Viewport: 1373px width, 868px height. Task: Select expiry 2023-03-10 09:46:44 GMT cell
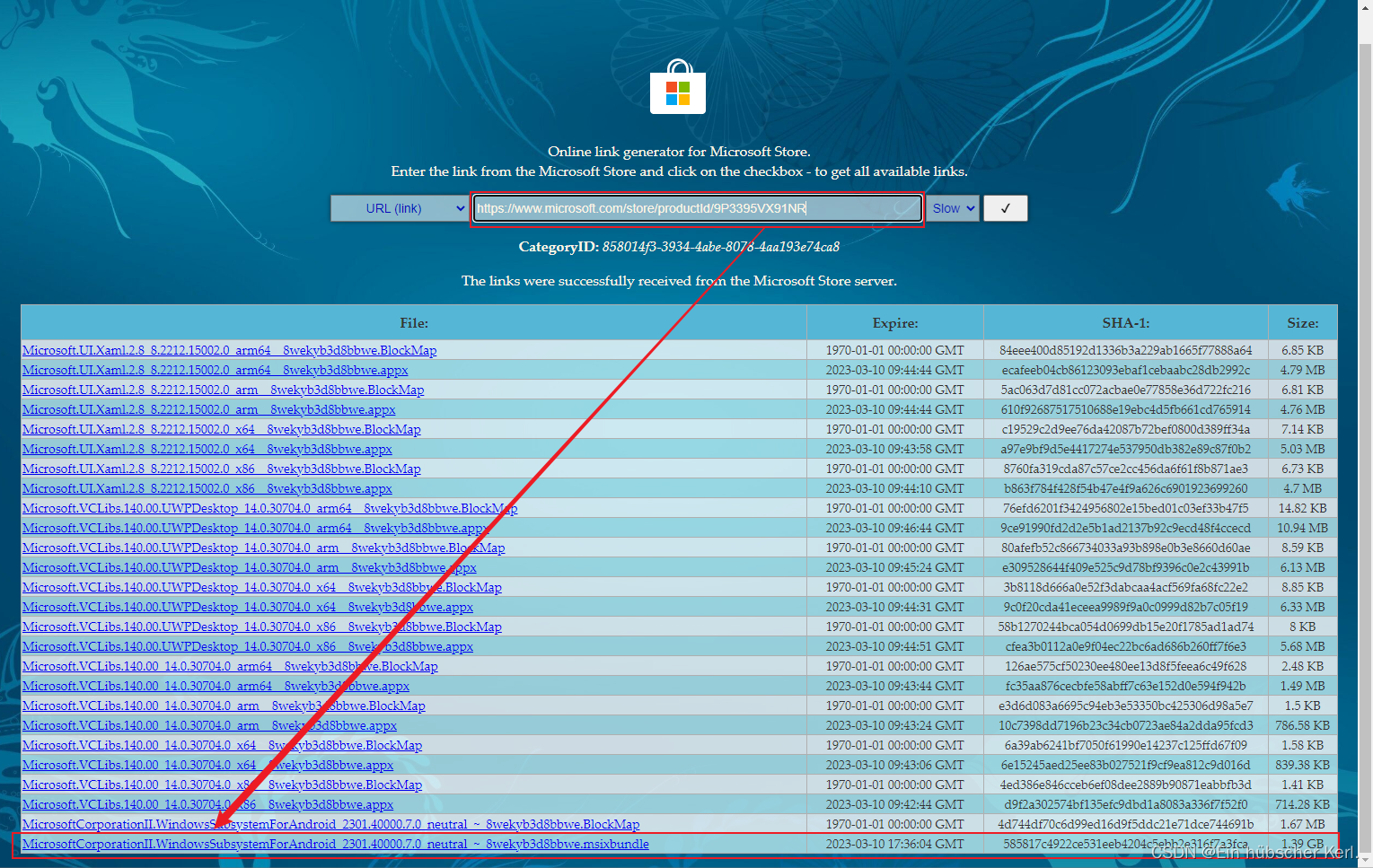pyautogui.click(x=895, y=528)
